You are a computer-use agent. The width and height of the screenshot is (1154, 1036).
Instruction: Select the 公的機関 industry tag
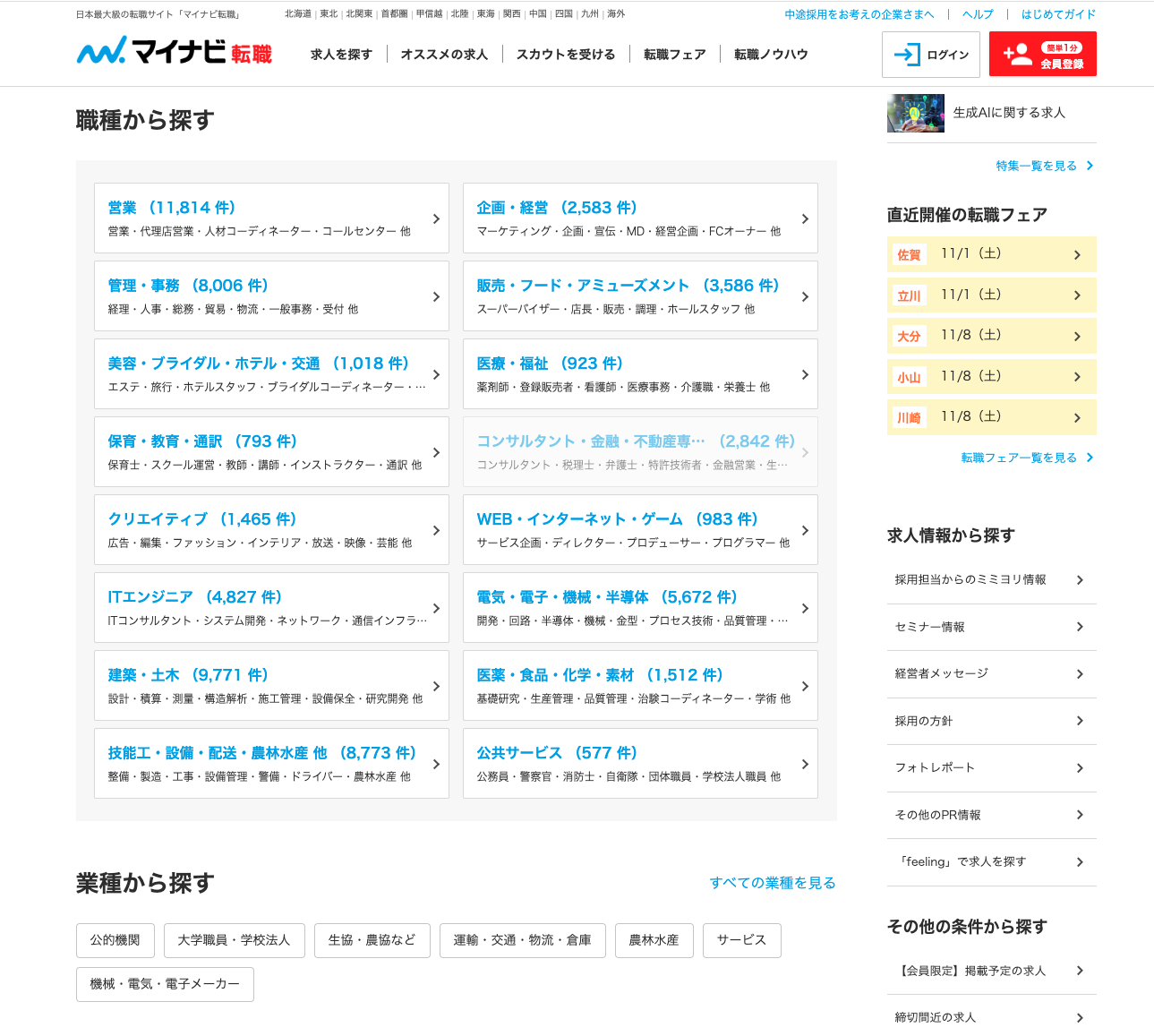click(x=115, y=940)
